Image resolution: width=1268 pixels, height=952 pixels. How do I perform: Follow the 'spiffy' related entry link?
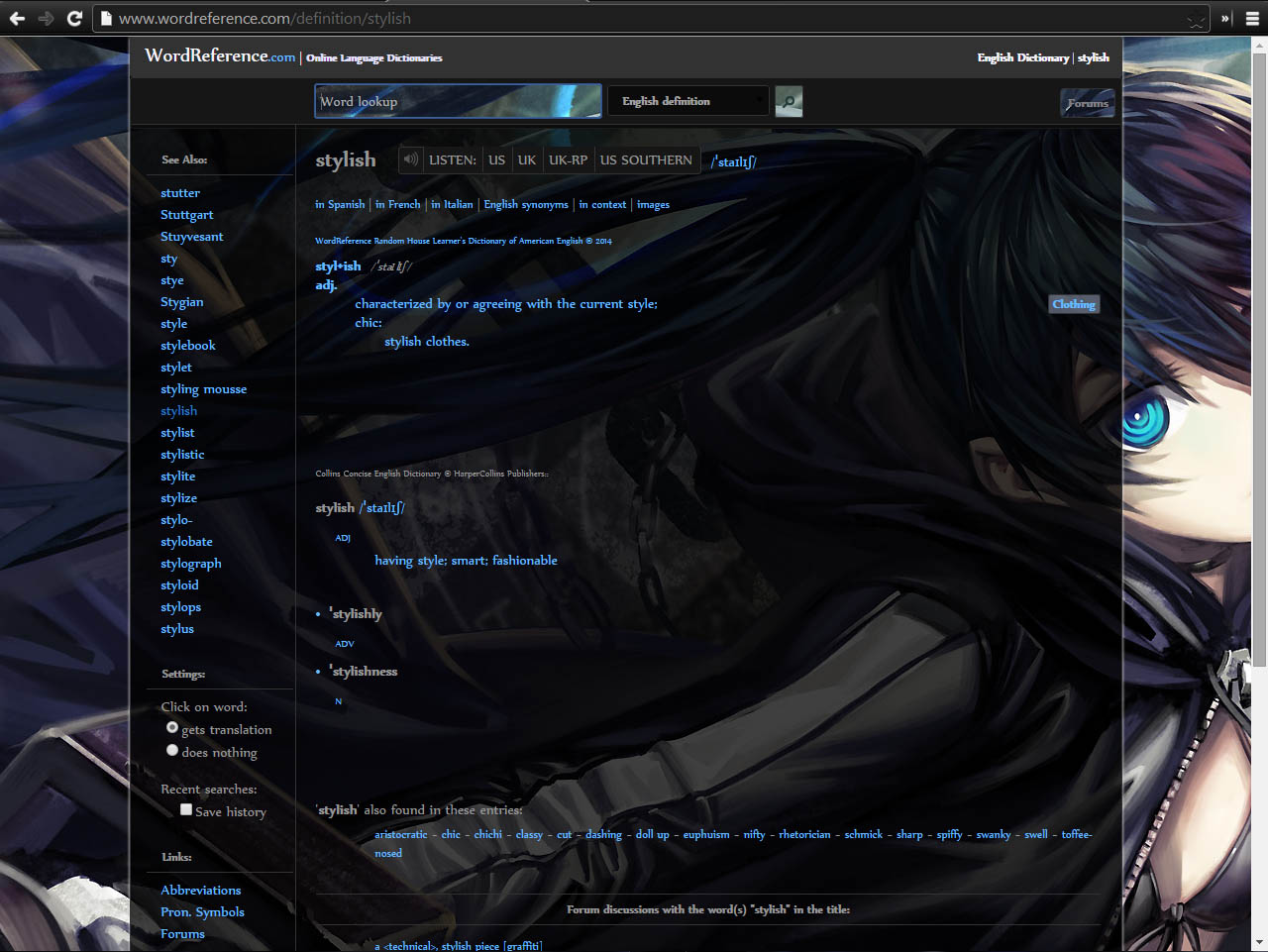[949, 834]
